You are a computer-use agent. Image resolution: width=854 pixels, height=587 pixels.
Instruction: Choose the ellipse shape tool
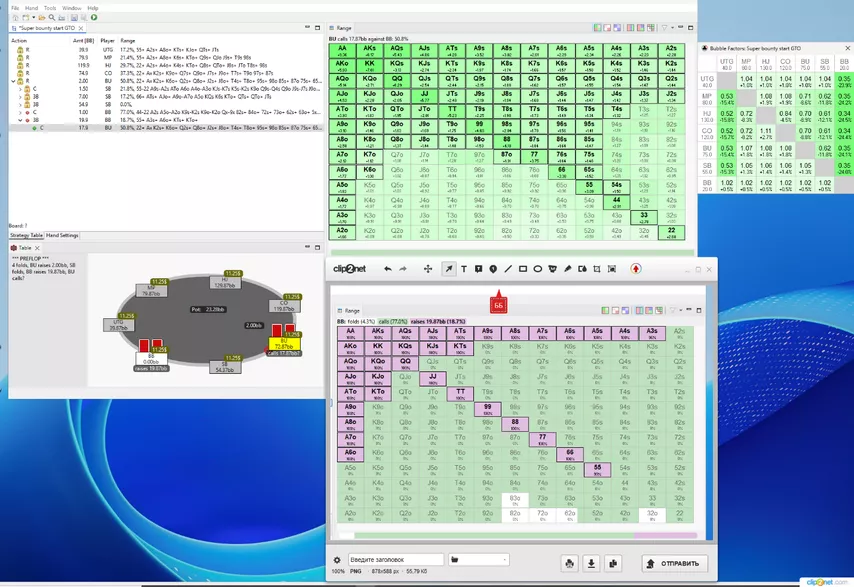coord(538,269)
